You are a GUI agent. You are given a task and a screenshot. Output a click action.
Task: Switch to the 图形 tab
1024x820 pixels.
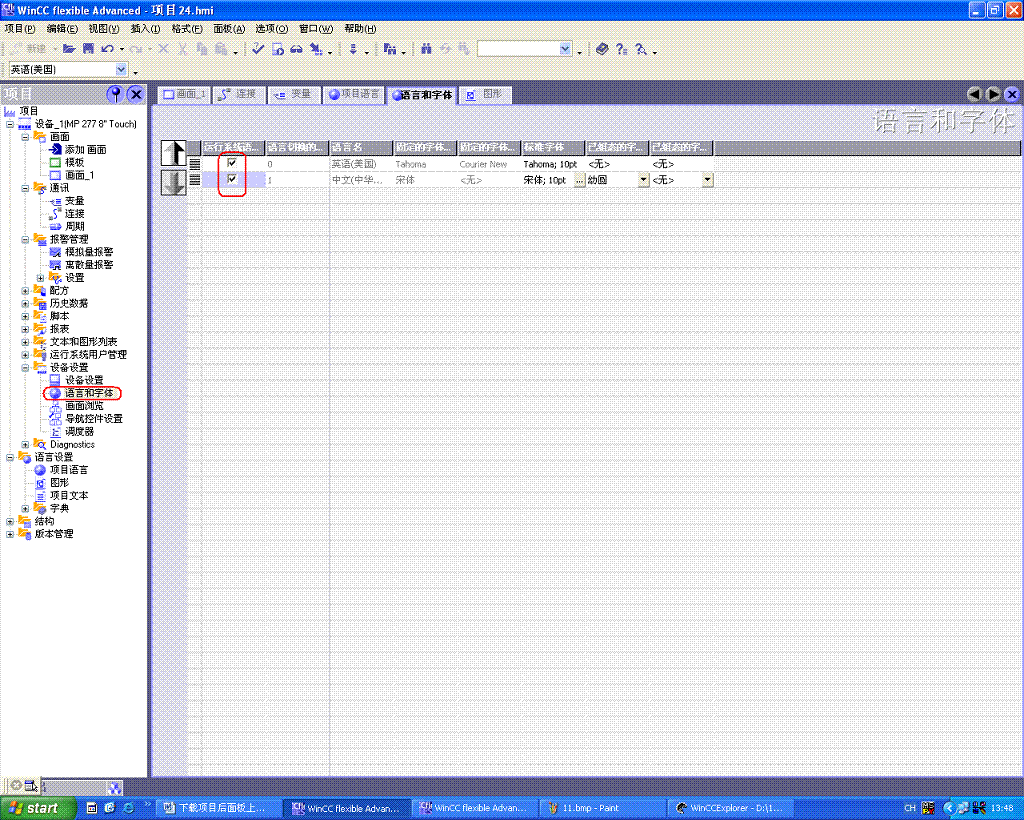[x=485, y=95]
